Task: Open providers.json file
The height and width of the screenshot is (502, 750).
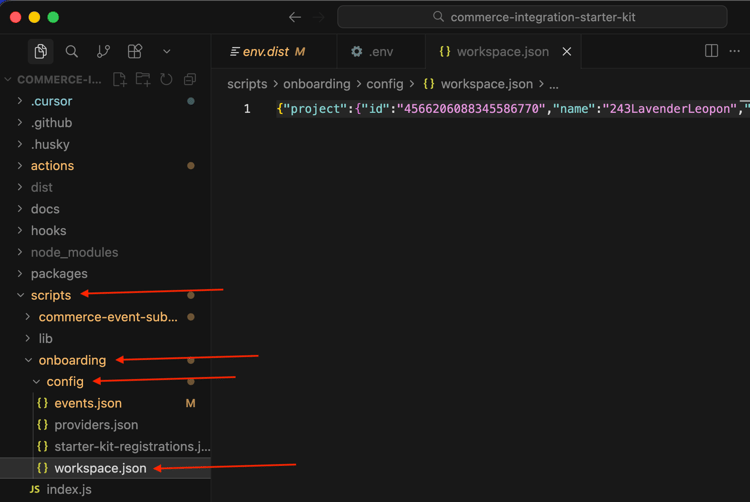Action: (x=105, y=425)
